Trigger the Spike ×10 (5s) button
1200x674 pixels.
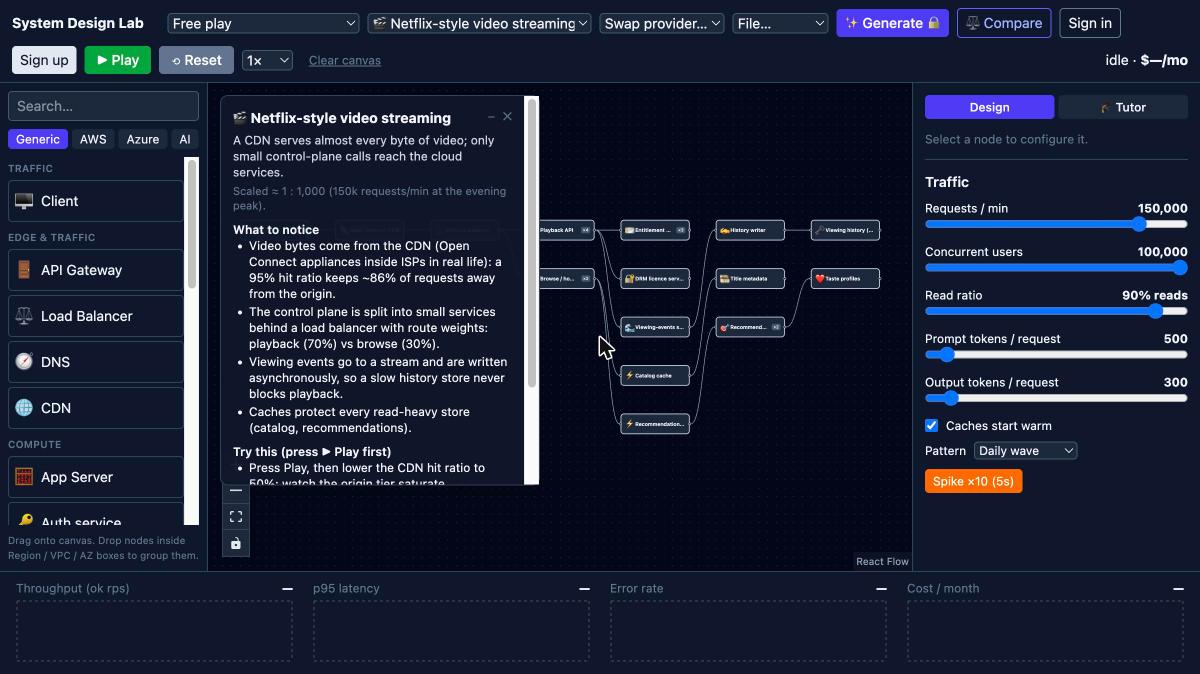[973, 481]
